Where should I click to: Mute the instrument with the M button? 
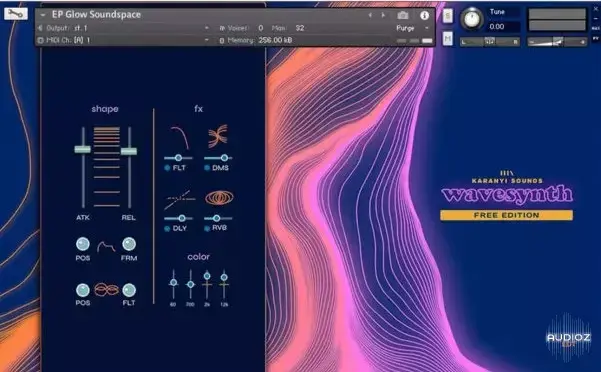point(448,38)
